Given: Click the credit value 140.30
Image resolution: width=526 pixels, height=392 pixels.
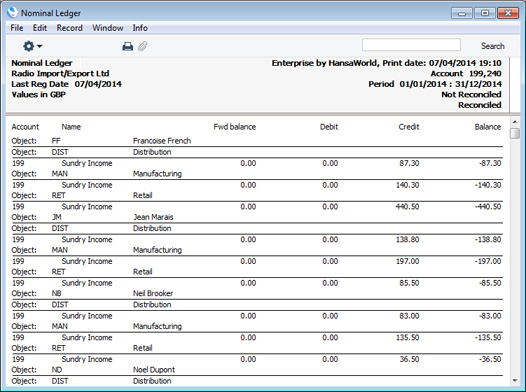Looking at the screenshot, I should (x=408, y=185).
